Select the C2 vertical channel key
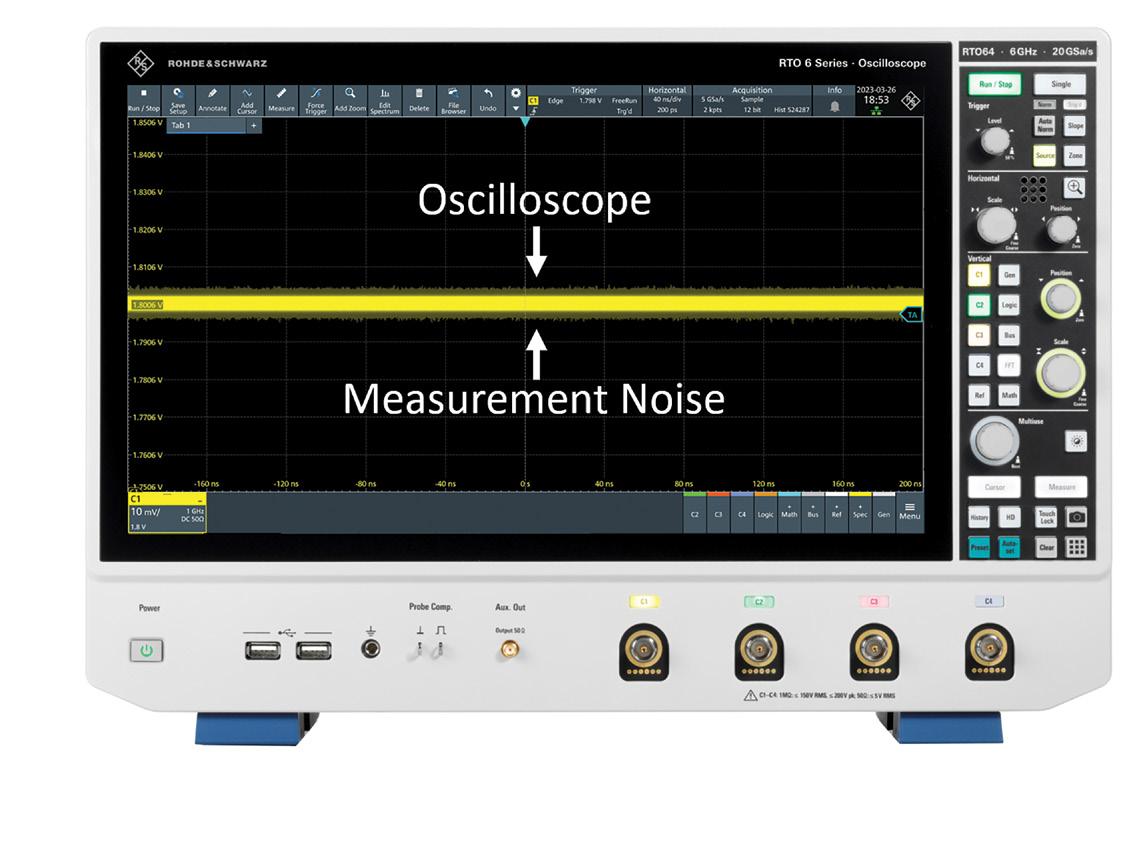The width and height of the screenshot is (1133, 856). pyautogui.click(x=979, y=305)
